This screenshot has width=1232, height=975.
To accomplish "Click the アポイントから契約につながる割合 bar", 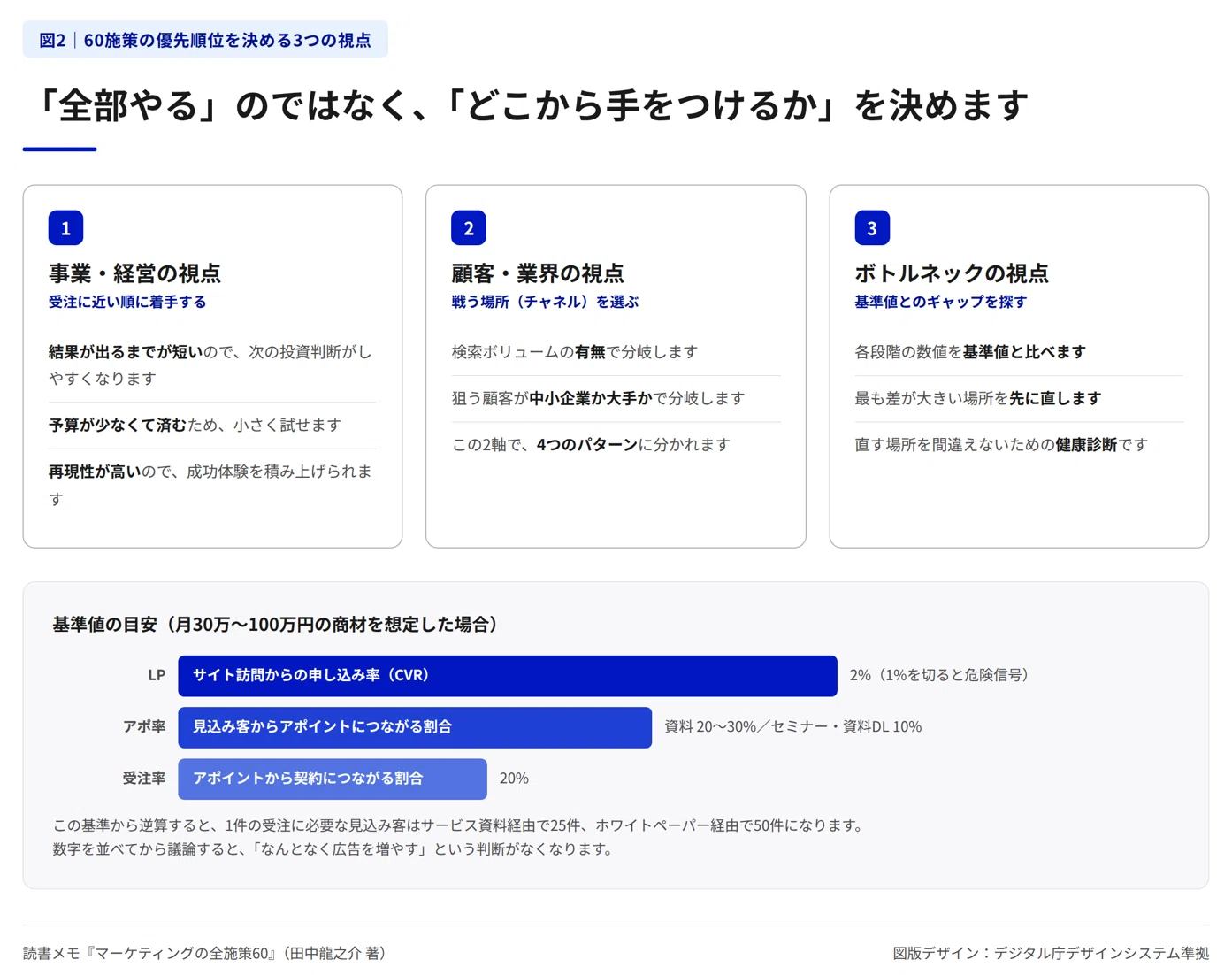I will point(333,779).
